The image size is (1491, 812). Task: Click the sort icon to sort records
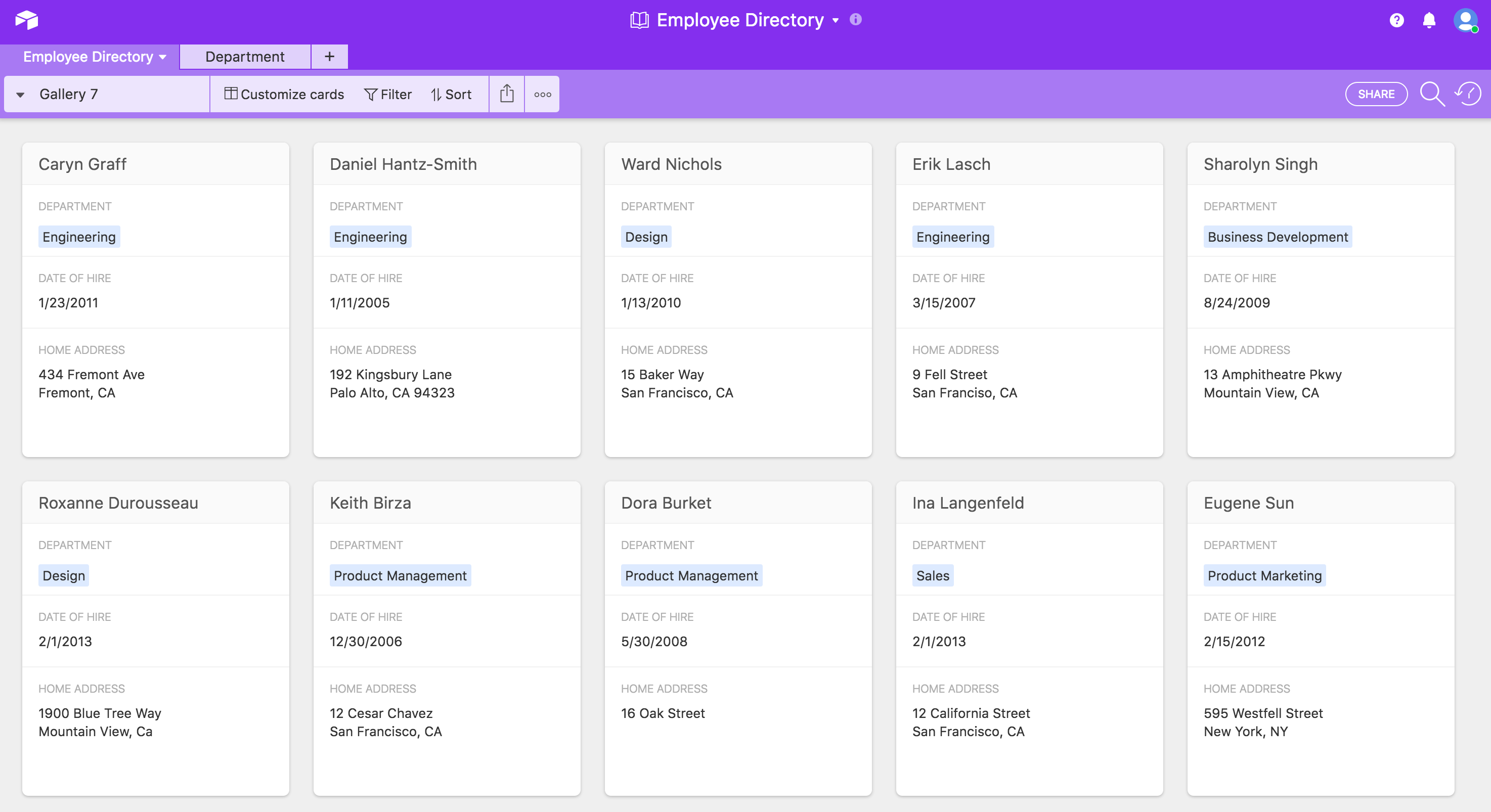pos(453,94)
